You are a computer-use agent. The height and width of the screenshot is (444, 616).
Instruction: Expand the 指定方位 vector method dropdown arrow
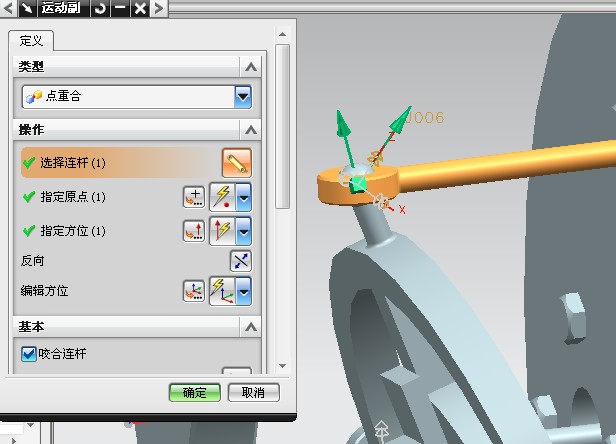pos(243,231)
